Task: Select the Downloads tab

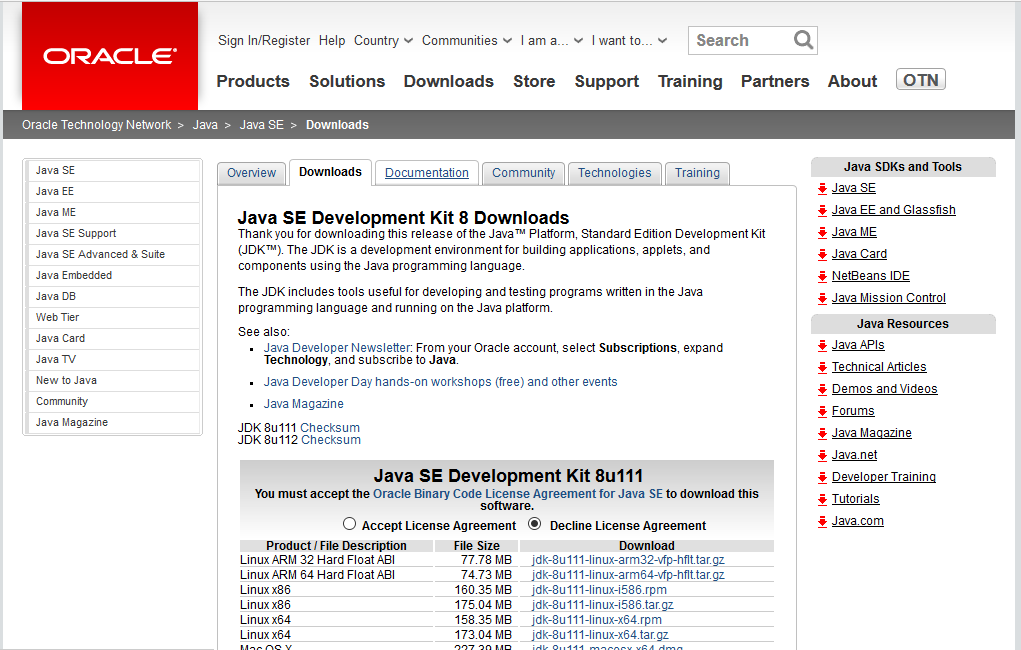Action: 330,173
